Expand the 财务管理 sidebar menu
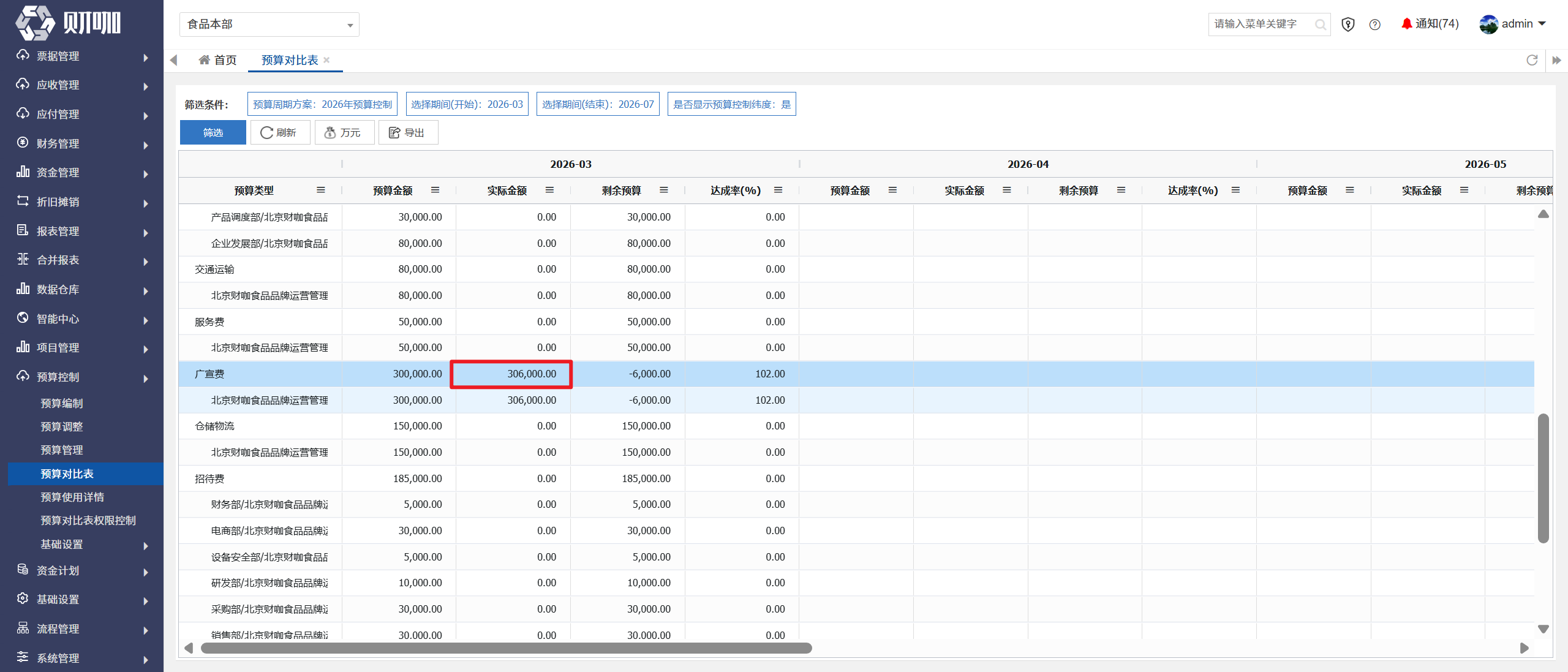Screen dimensions: 1568x672 click(82, 143)
